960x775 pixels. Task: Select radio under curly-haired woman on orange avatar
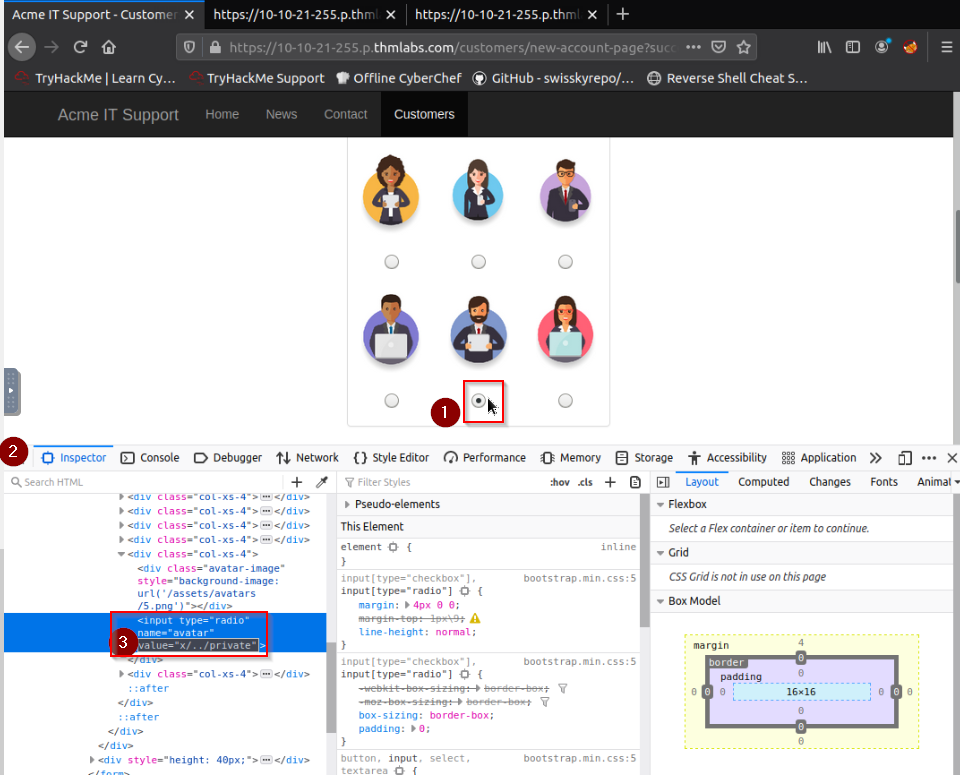coord(392,262)
